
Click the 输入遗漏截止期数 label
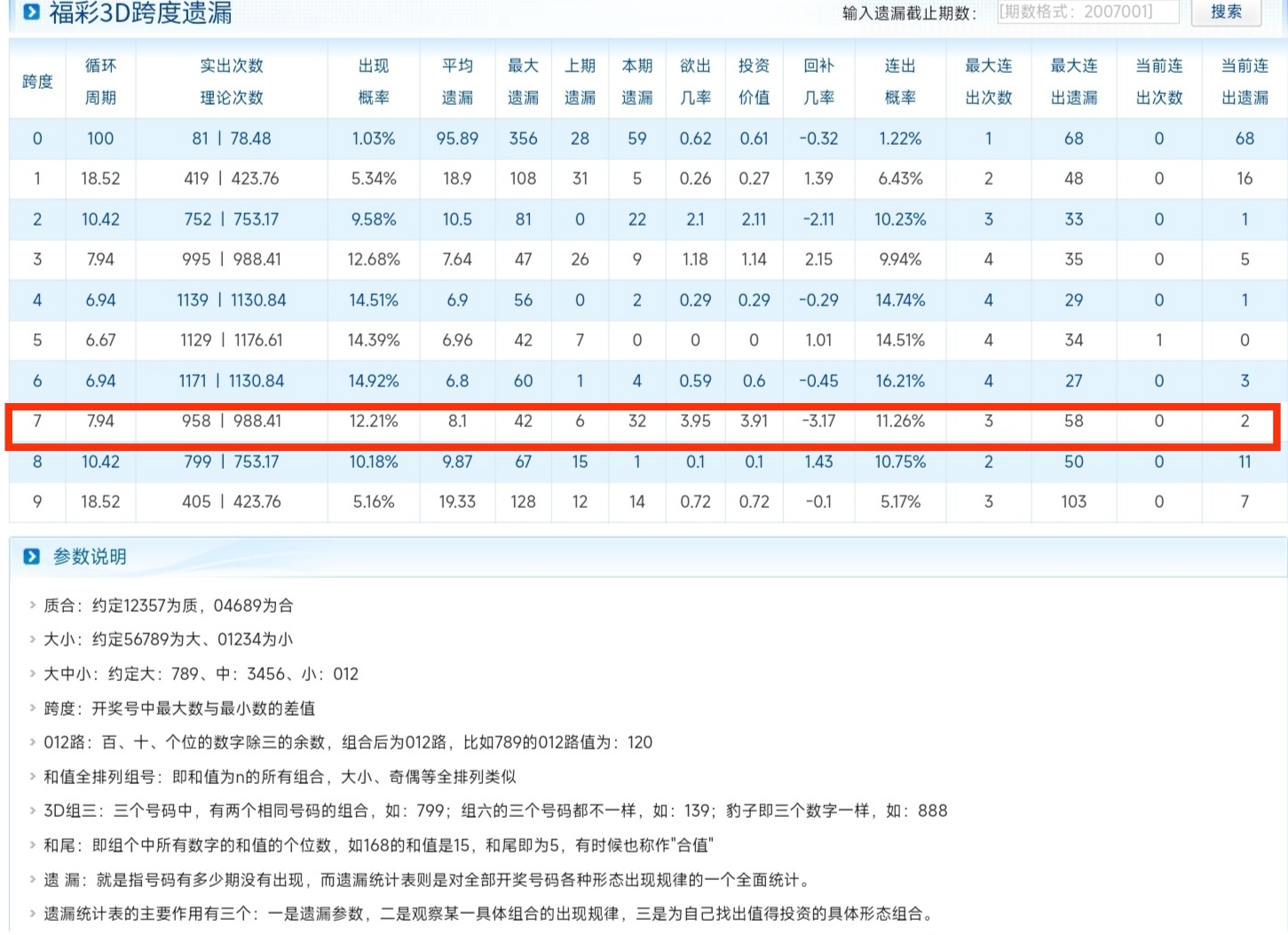[910, 13]
